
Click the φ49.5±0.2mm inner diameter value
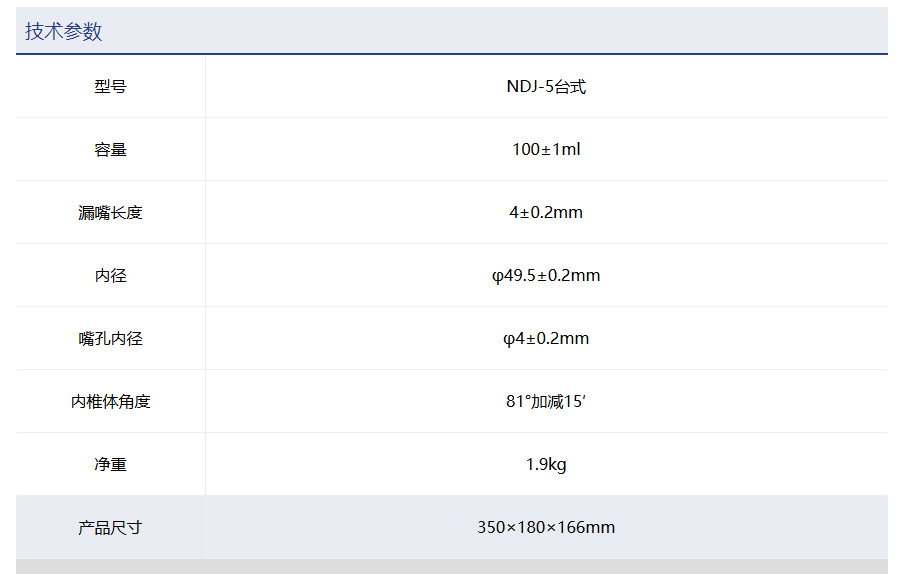546,276
